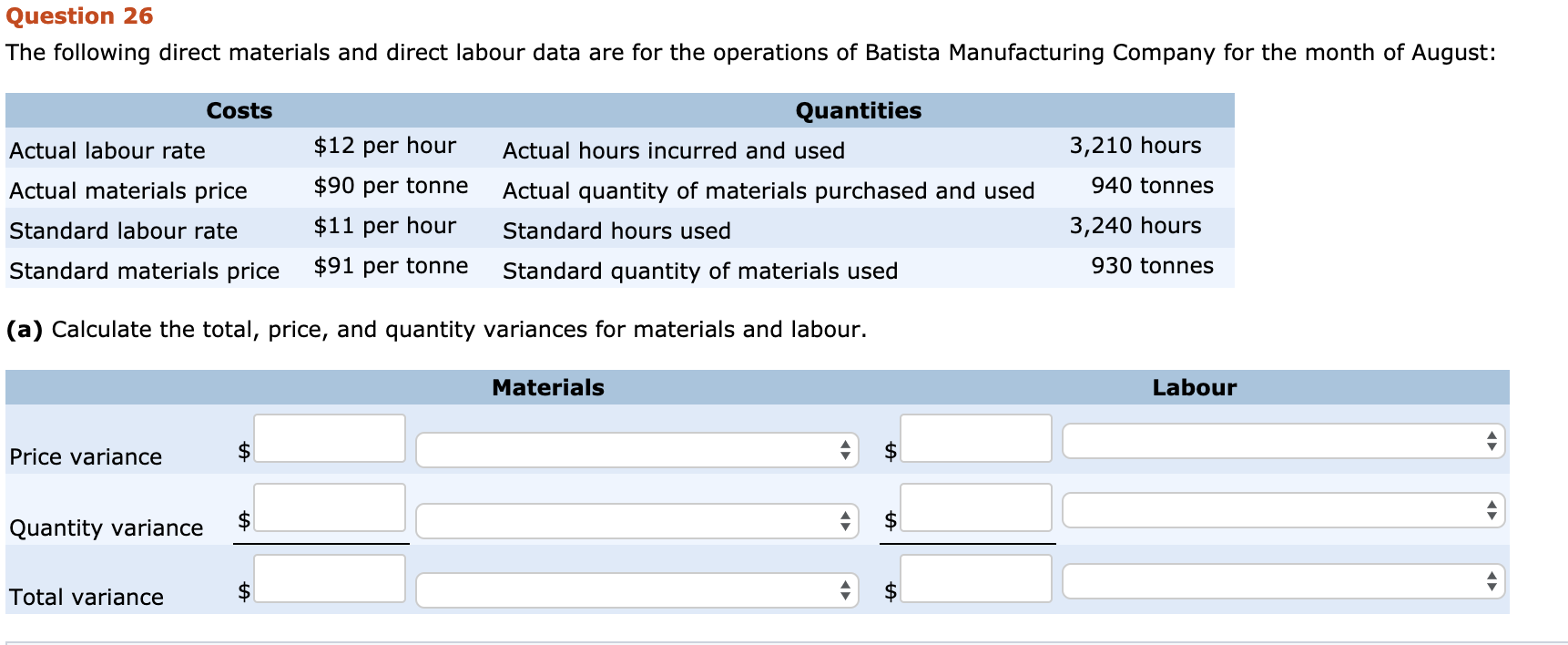Click the Materials price variance amount field

[x=330, y=438]
